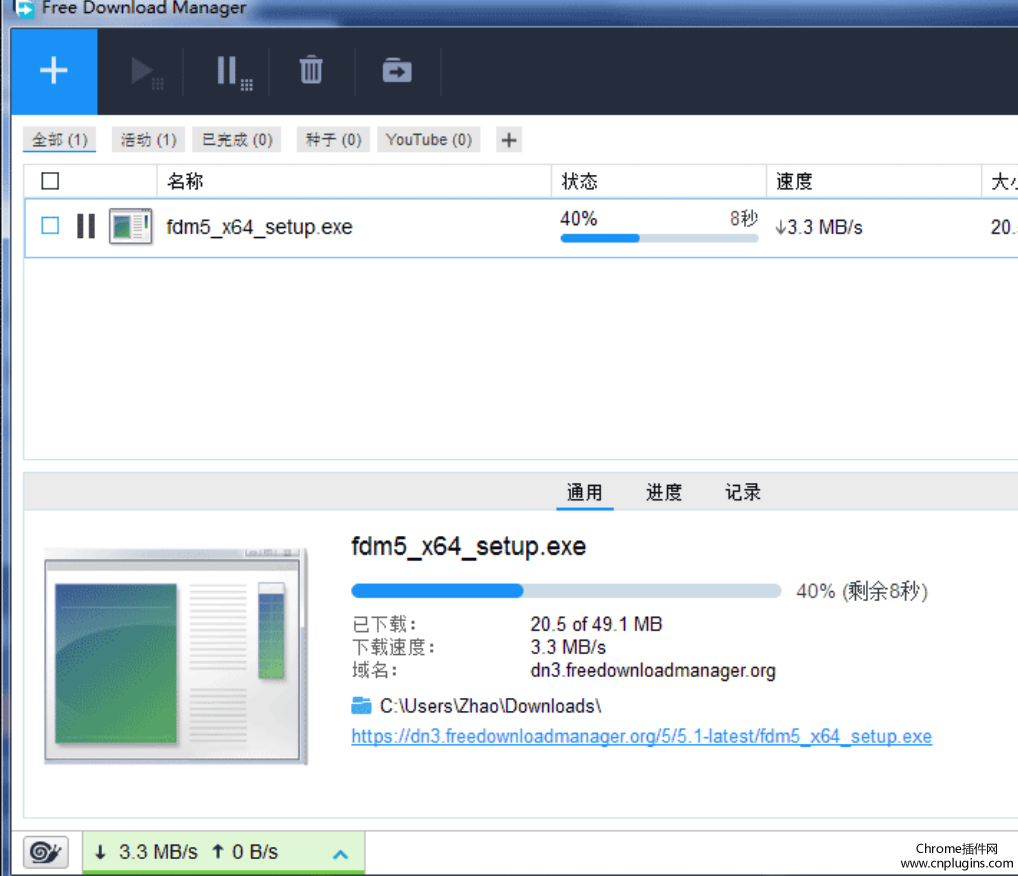Delete the selected download with the trash icon

click(311, 70)
